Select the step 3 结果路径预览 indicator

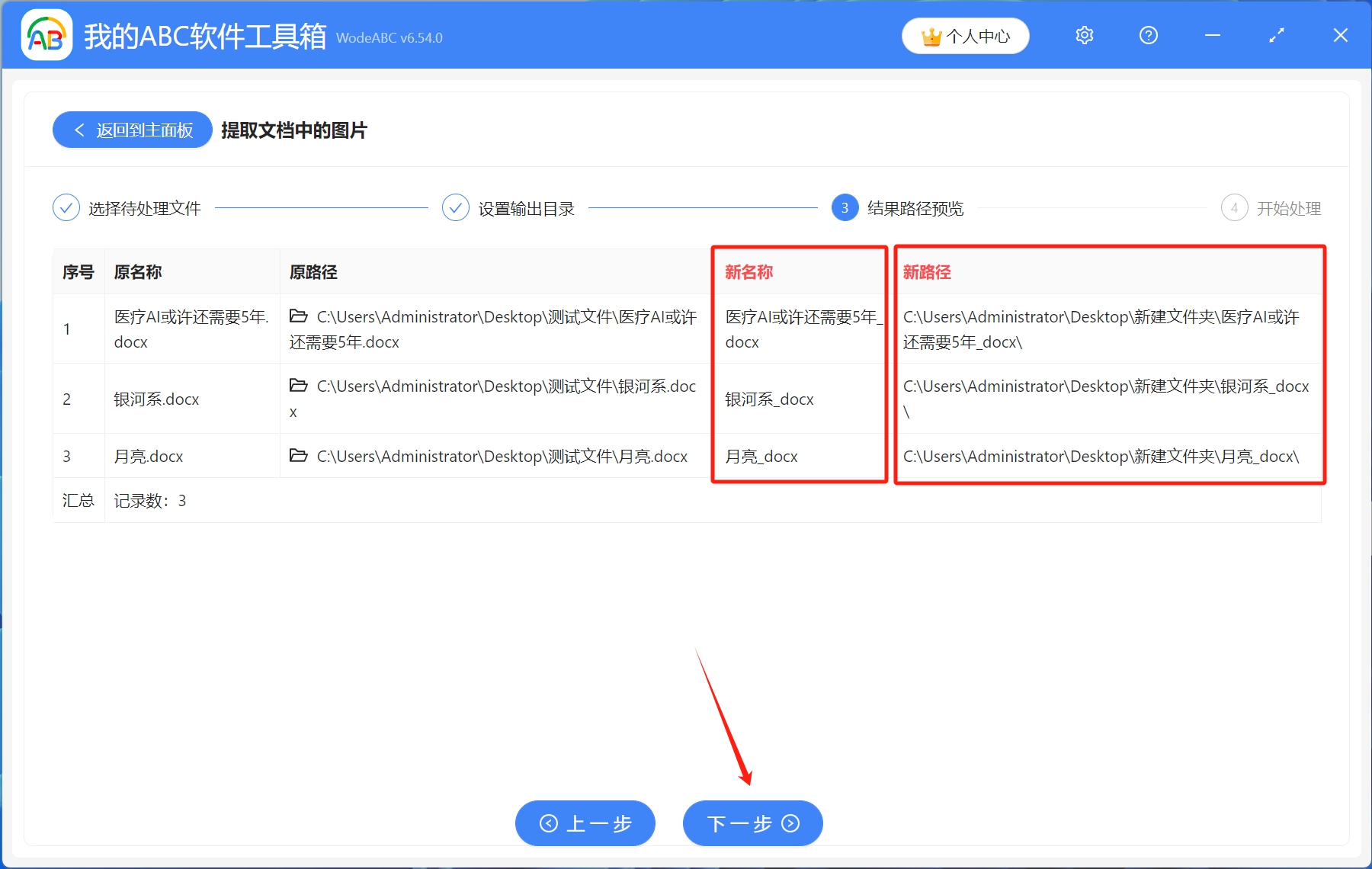point(845,207)
